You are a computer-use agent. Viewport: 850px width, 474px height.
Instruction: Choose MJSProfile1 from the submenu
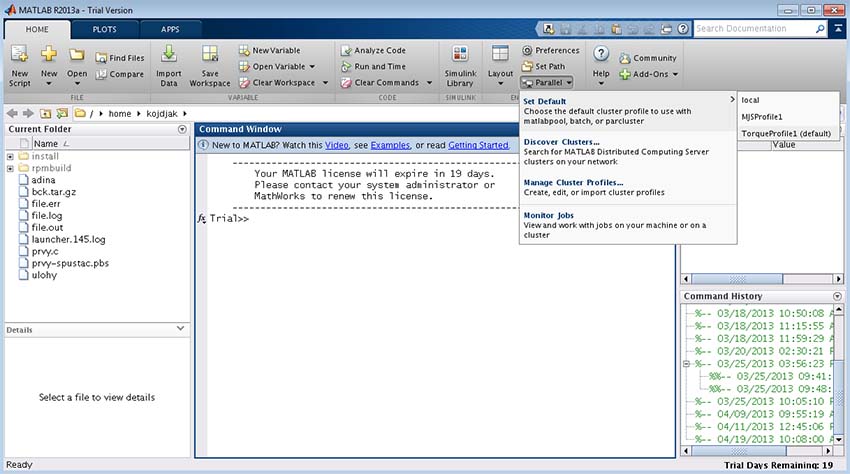coord(762,116)
